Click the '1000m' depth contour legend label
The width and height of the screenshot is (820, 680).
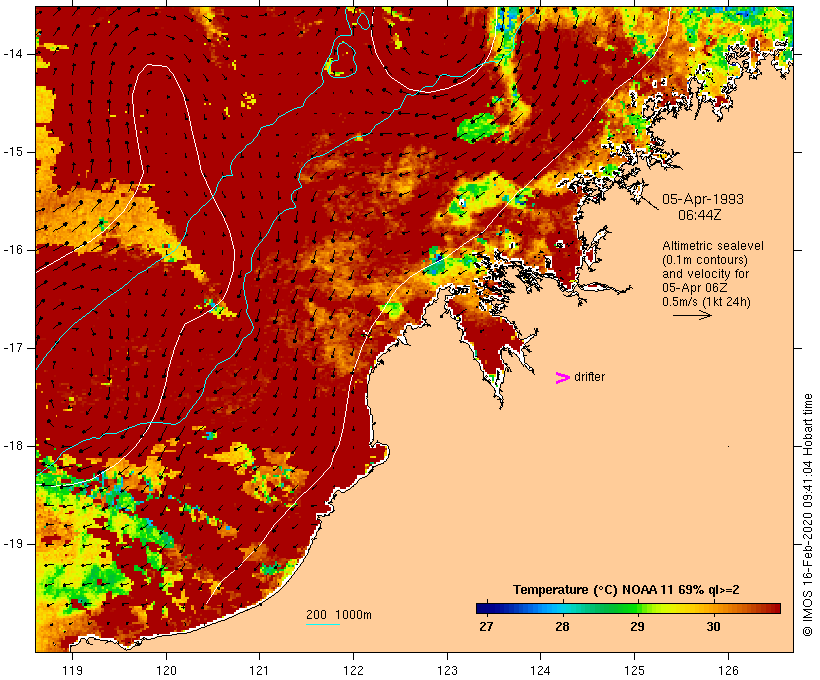tap(354, 615)
